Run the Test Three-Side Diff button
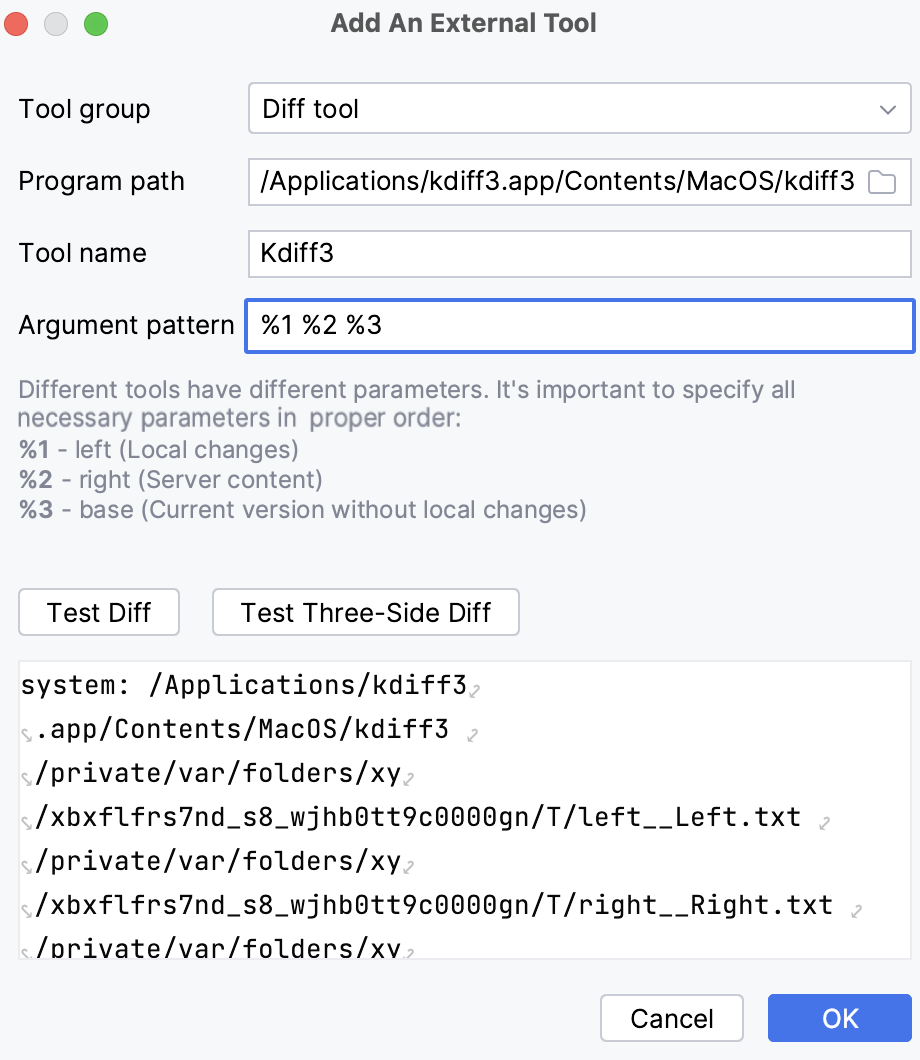Screen dimensions: 920x1060 click(365, 612)
